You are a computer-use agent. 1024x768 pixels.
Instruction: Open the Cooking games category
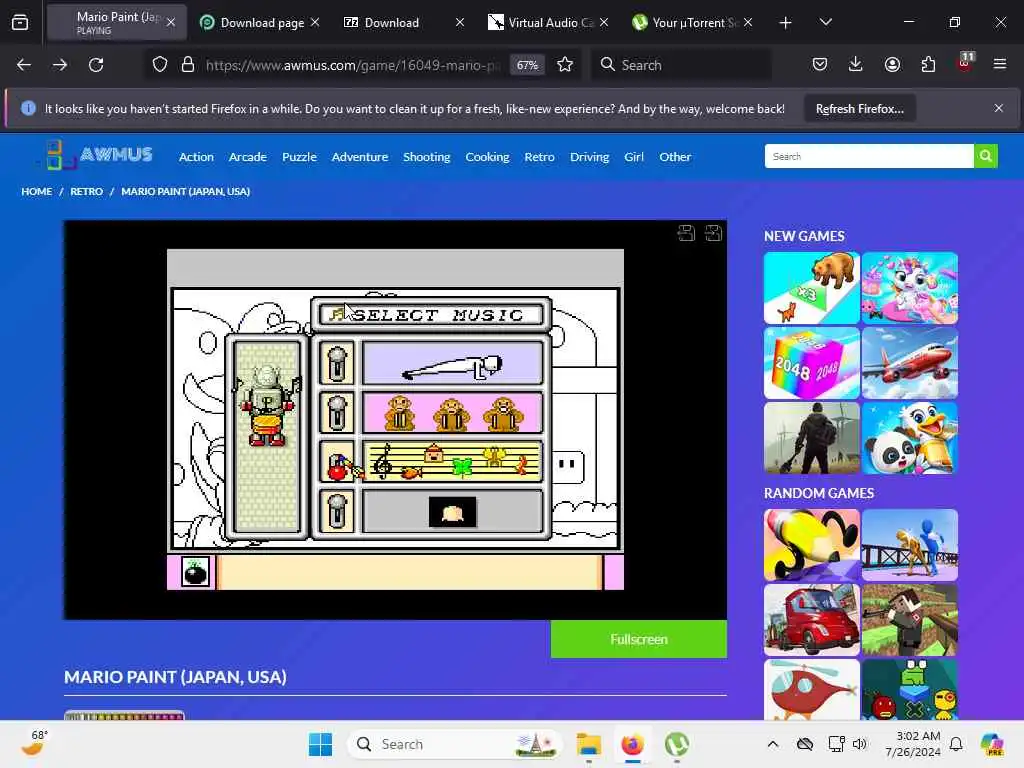click(487, 157)
